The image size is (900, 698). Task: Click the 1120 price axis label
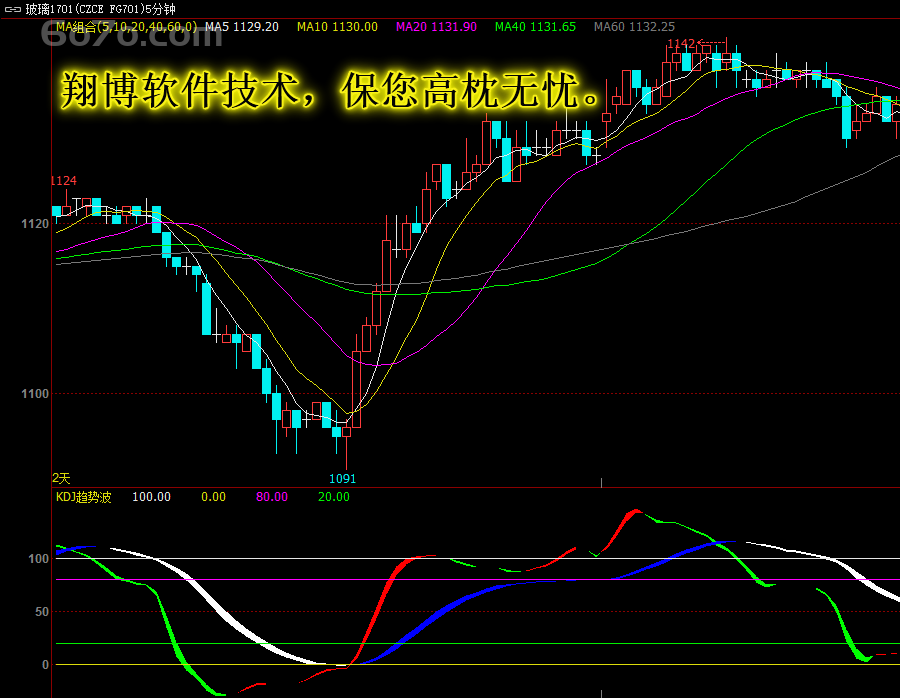click(x=35, y=224)
